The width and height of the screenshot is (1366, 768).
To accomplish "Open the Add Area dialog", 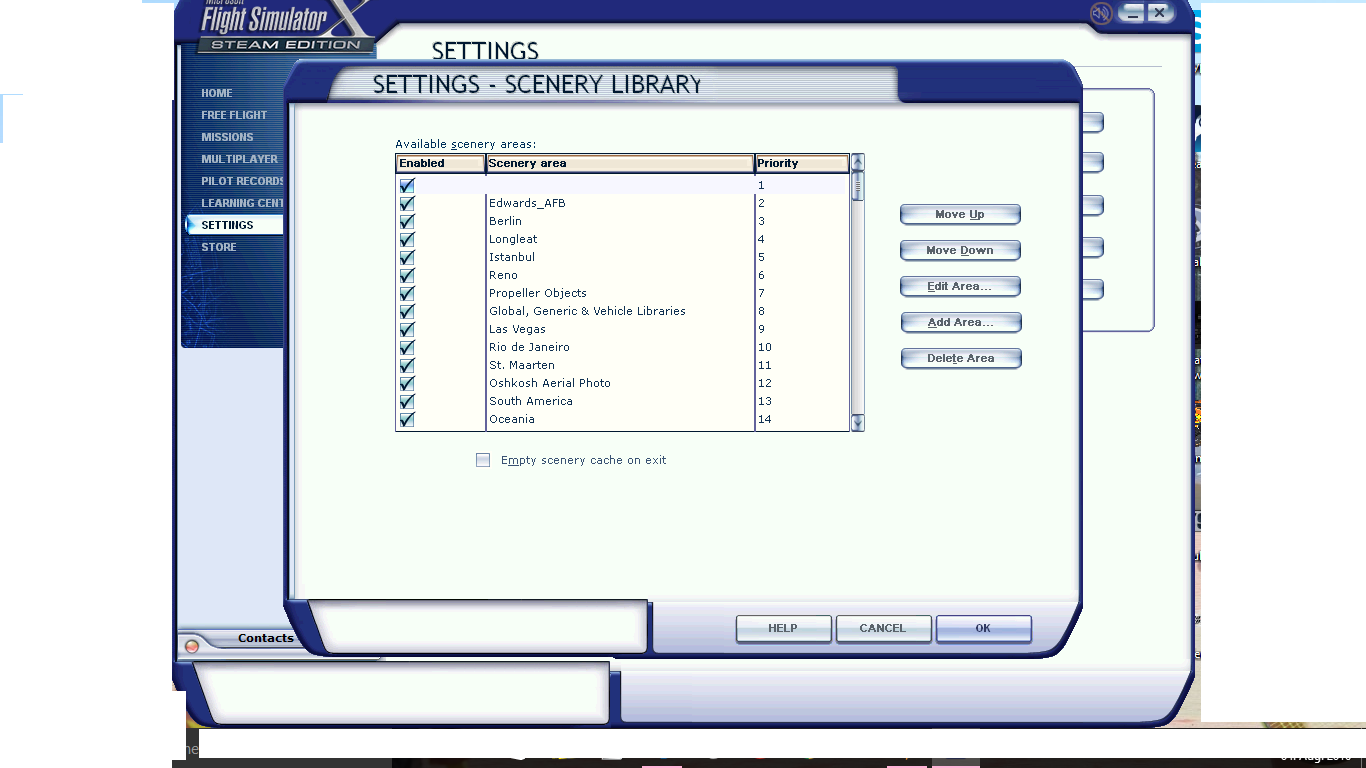I will pos(960,322).
